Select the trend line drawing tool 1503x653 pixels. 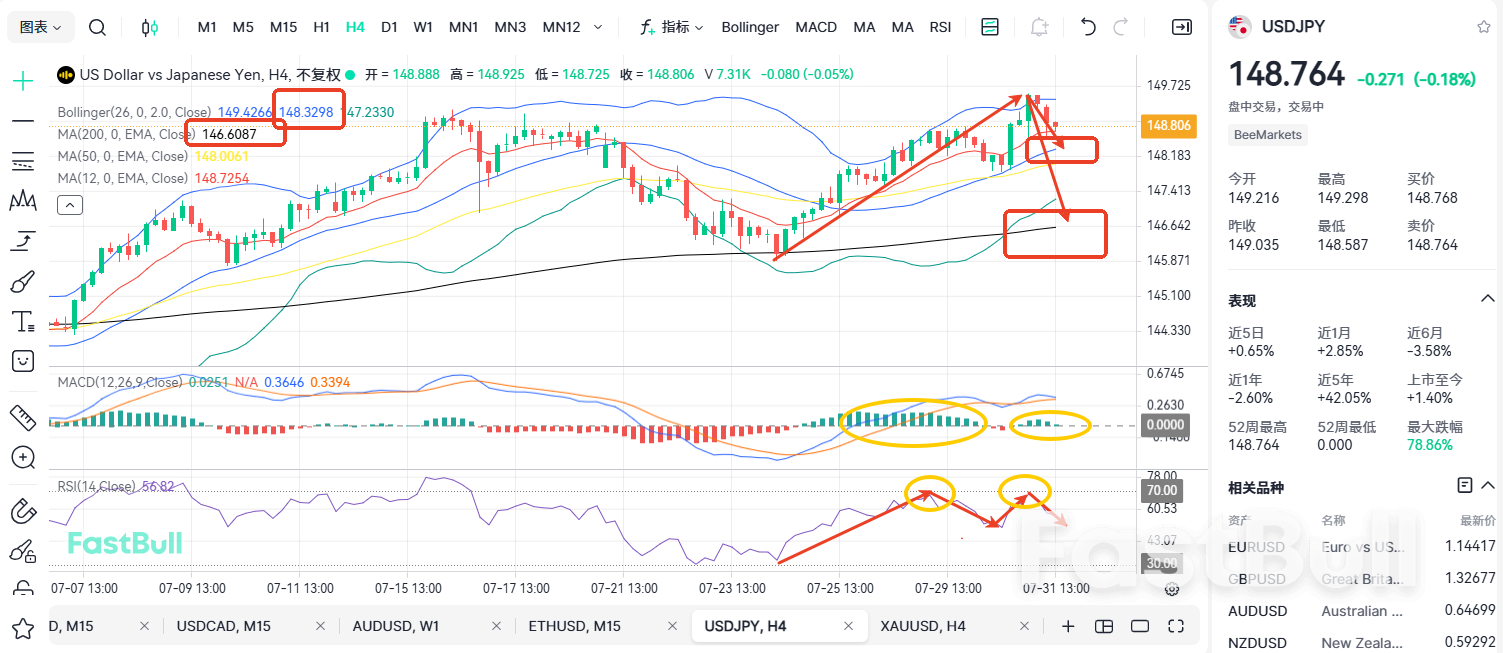pos(22,121)
